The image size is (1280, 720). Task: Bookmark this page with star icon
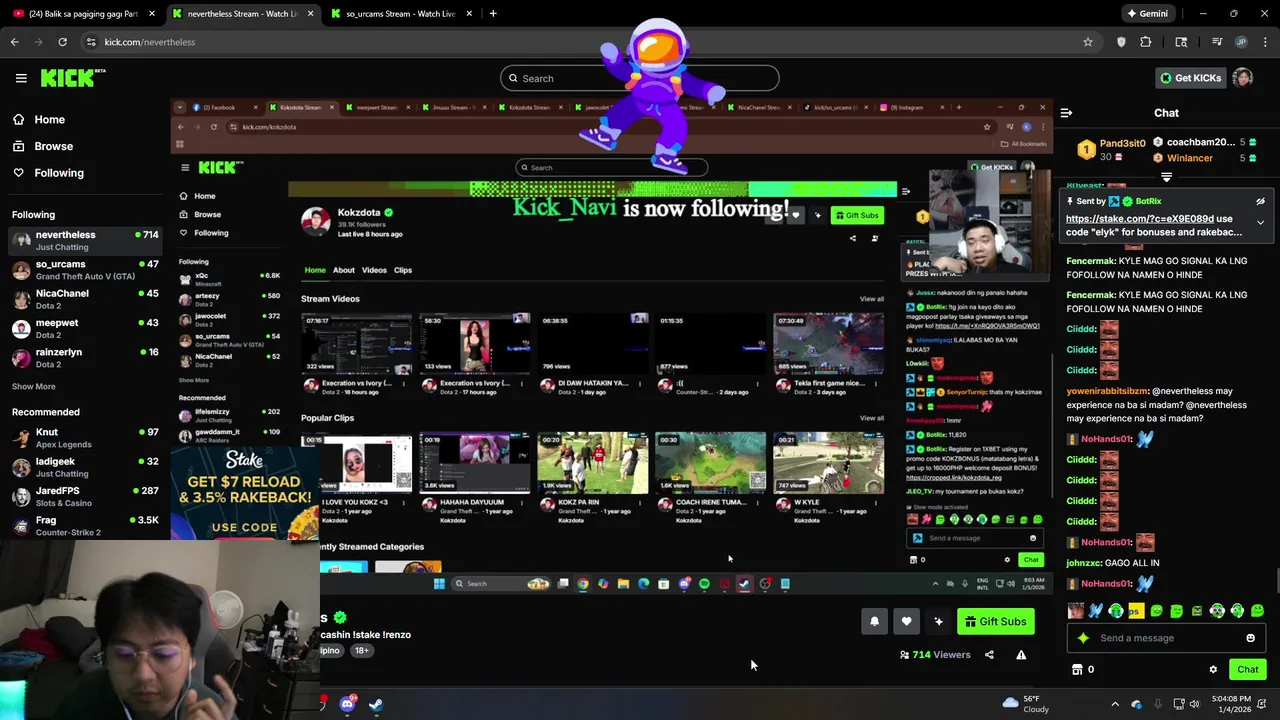click(x=1087, y=42)
